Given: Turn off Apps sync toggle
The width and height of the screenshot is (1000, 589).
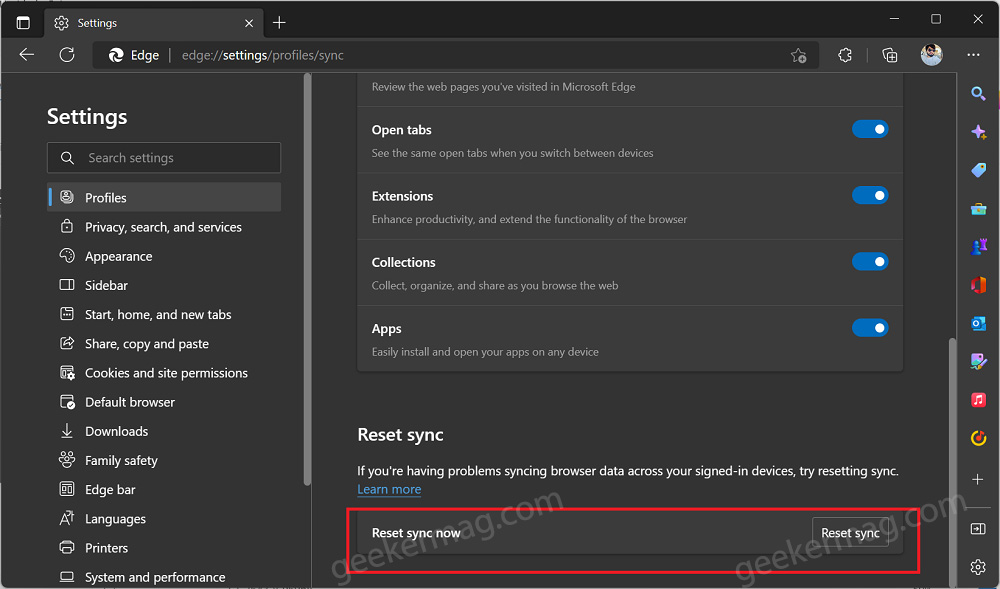Looking at the screenshot, I should pyautogui.click(x=870, y=328).
